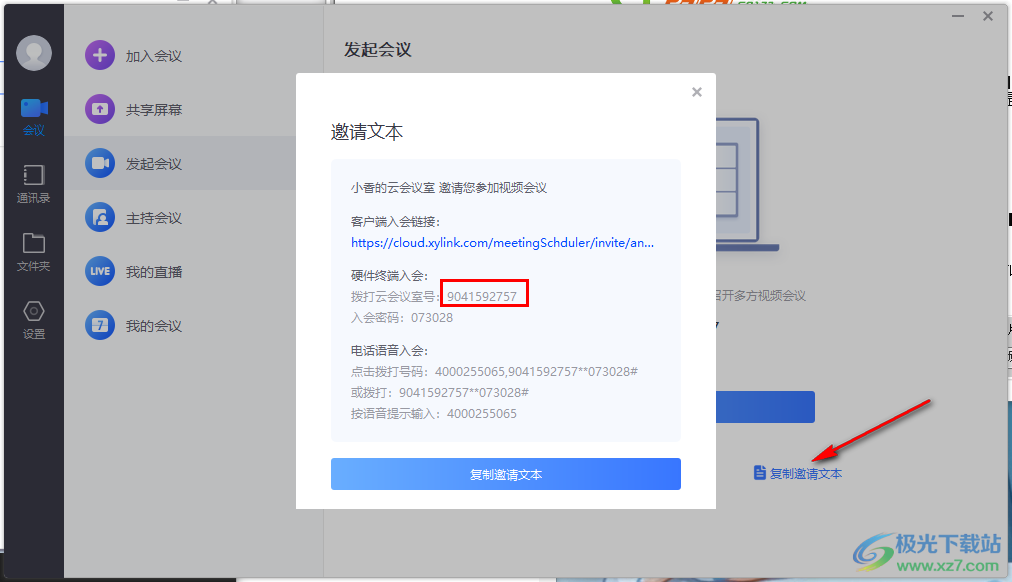This screenshot has height=582, width=1012.
Task: Open the 文件夹 folder section
Action: click(34, 251)
